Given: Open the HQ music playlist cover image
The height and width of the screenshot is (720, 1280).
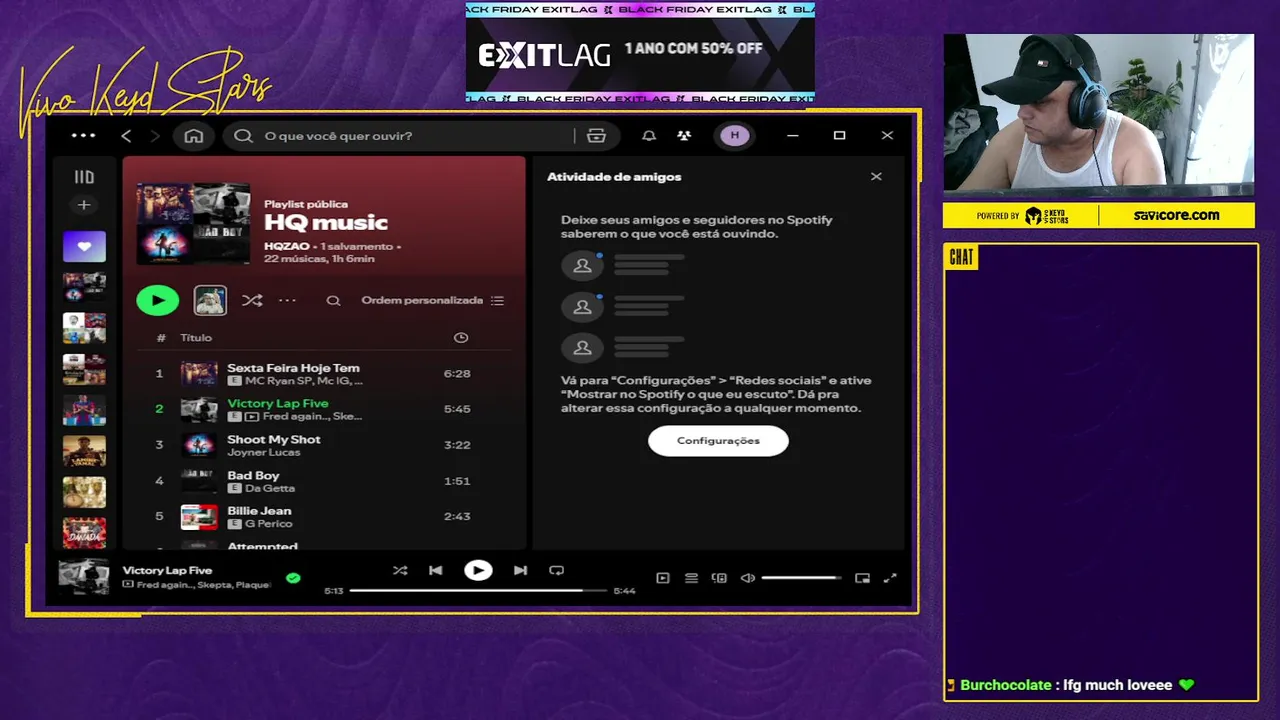Looking at the screenshot, I should pos(193,223).
